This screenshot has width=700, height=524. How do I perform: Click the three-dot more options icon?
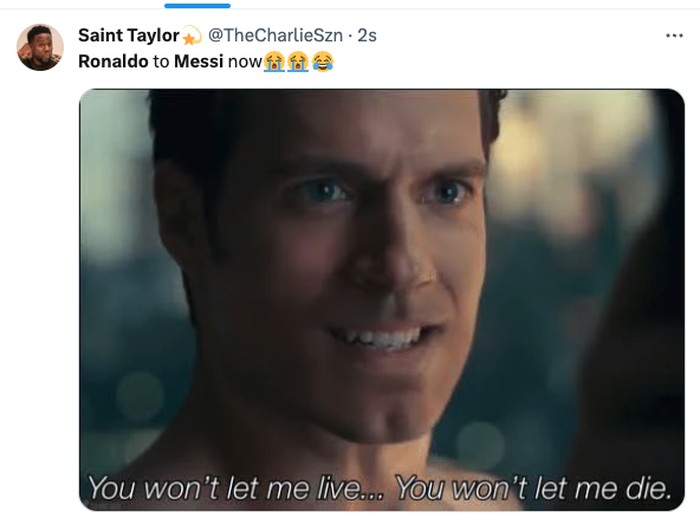[x=674, y=36]
